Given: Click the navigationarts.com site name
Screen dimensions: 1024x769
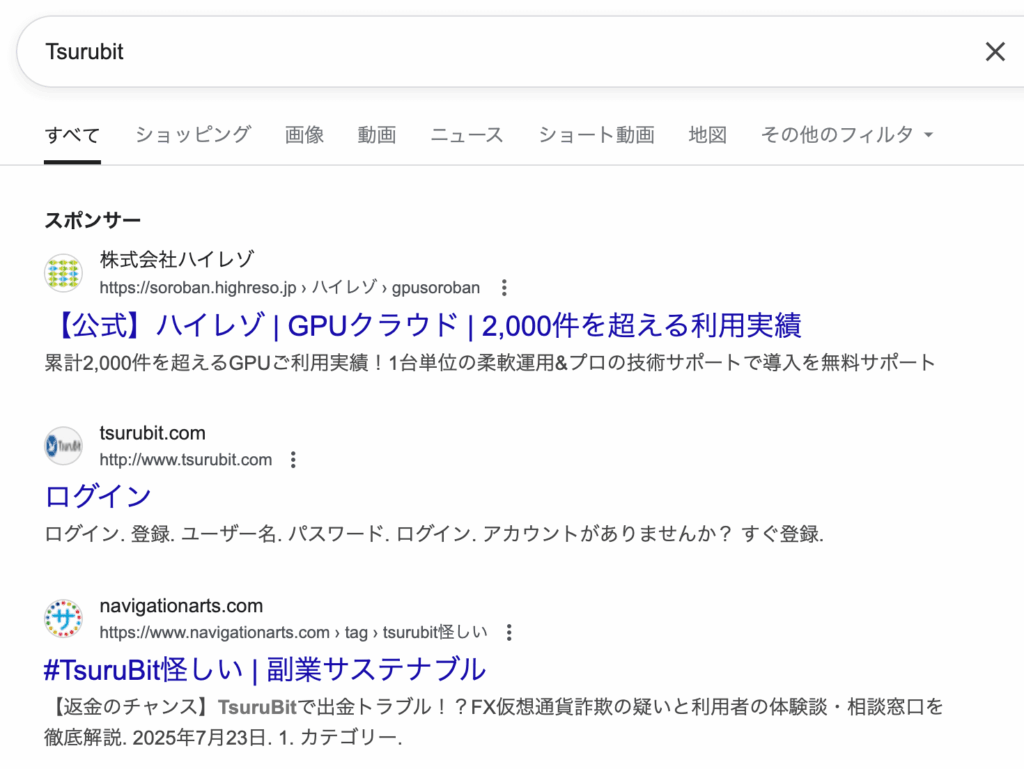Looking at the screenshot, I should coord(181,606).
